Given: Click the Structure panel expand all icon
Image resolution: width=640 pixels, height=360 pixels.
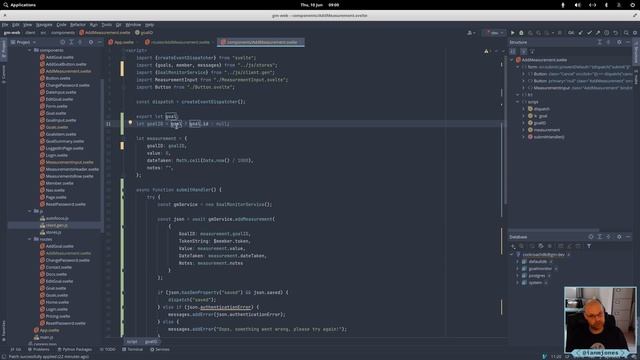Looking at the screenshot, I should 600,42.
